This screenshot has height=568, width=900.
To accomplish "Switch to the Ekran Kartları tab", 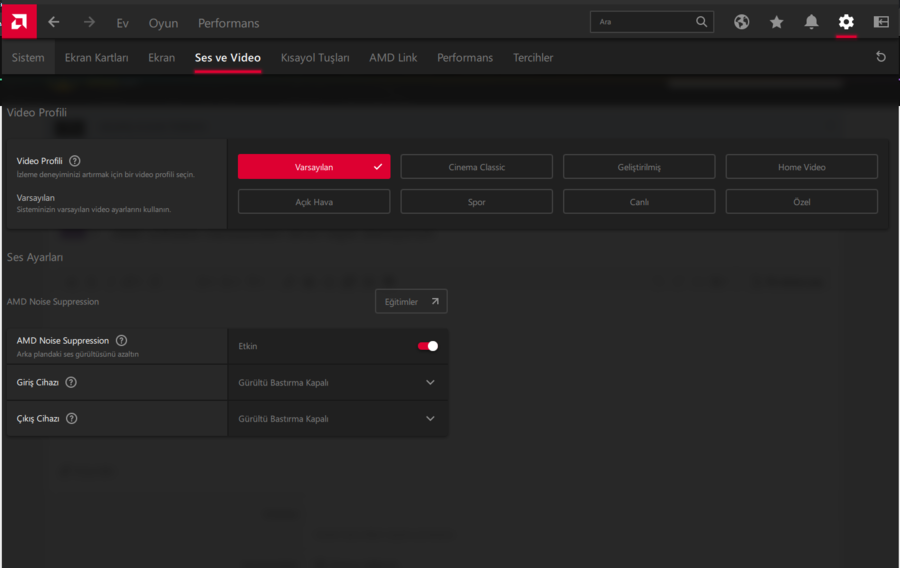I will pos(96,57).
